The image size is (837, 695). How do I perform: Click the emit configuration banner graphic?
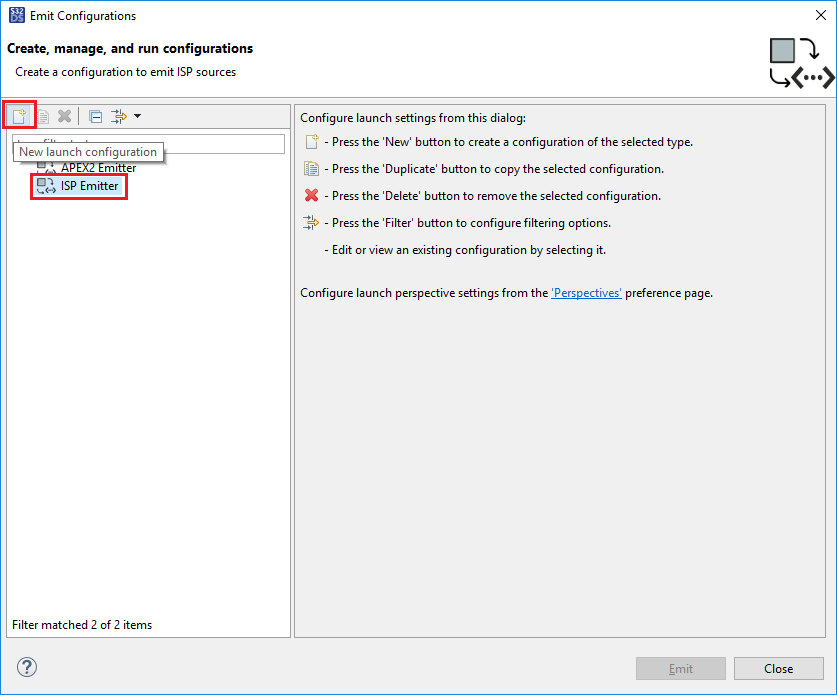click(800, 62)
